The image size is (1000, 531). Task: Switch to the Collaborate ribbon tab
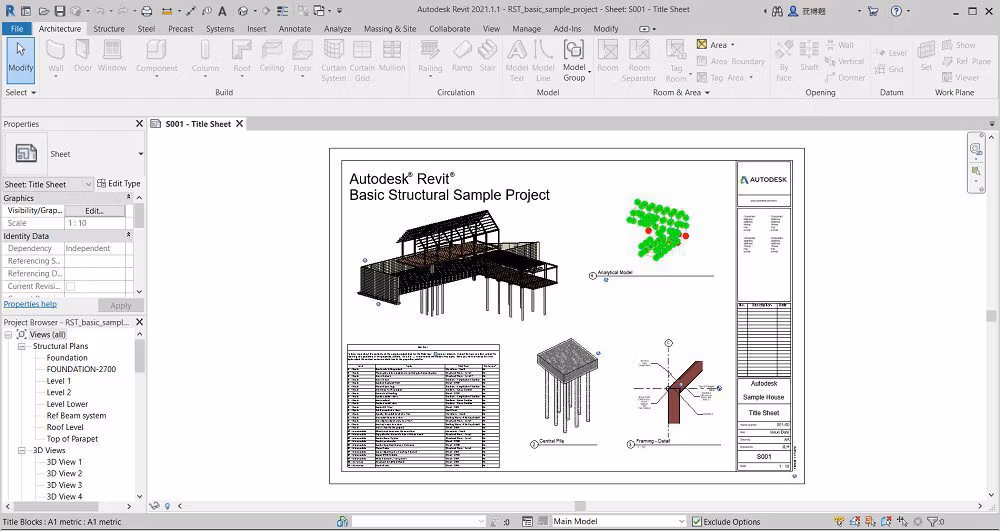tap(450, 29)
